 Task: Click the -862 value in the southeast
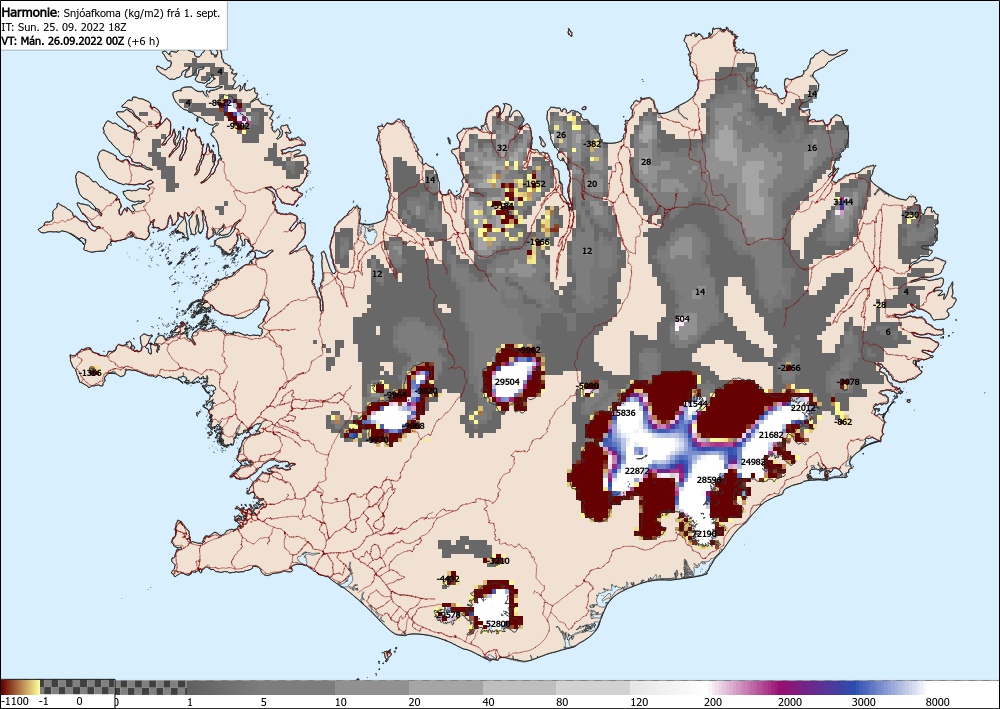point(843,421)
